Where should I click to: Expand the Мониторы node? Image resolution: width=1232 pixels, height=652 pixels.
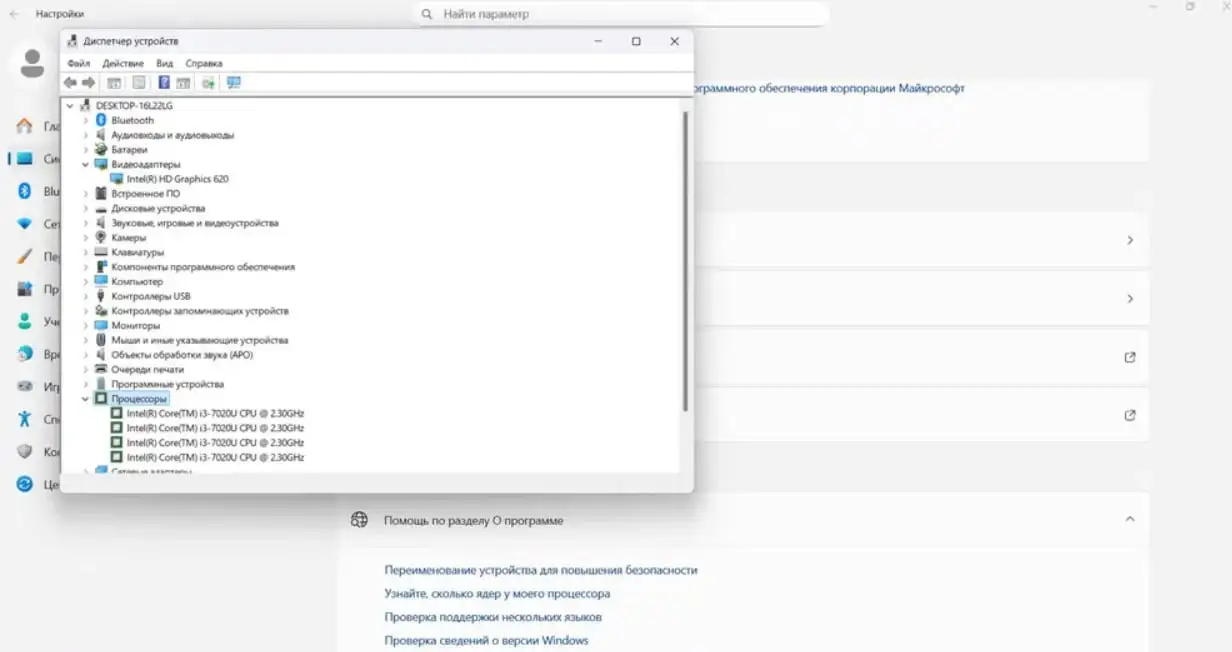click(x=85, y=325)
